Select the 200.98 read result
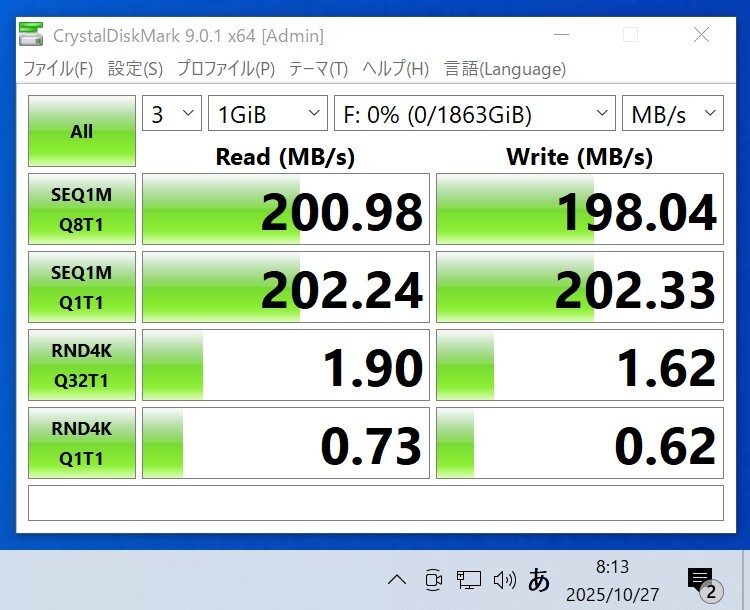The height and width of the screenshot is (610, 750). [286, 209]
